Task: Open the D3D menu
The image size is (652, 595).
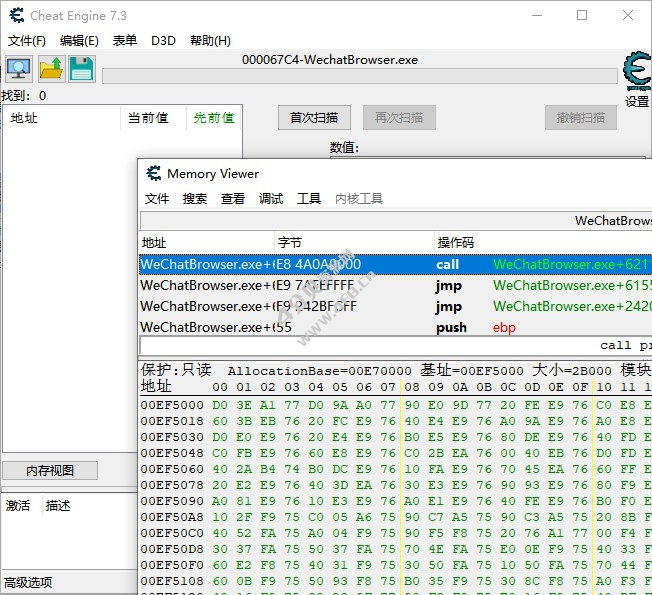Action: point(163,41)
